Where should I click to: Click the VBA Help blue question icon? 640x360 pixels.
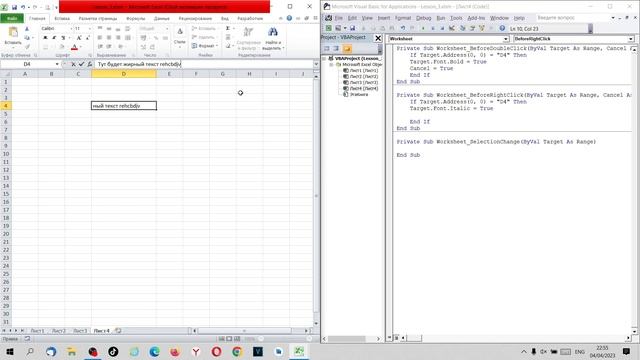click(x=502, y=28)
